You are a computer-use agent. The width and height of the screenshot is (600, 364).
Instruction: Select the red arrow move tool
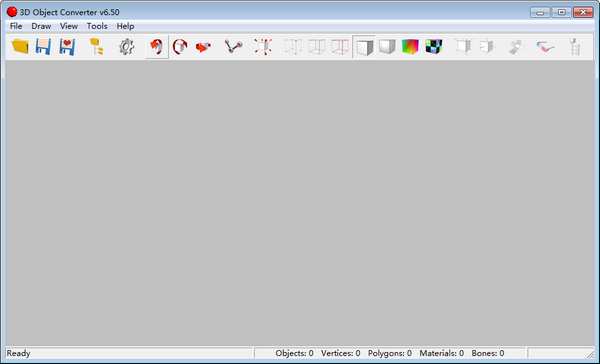click(203, 47)
